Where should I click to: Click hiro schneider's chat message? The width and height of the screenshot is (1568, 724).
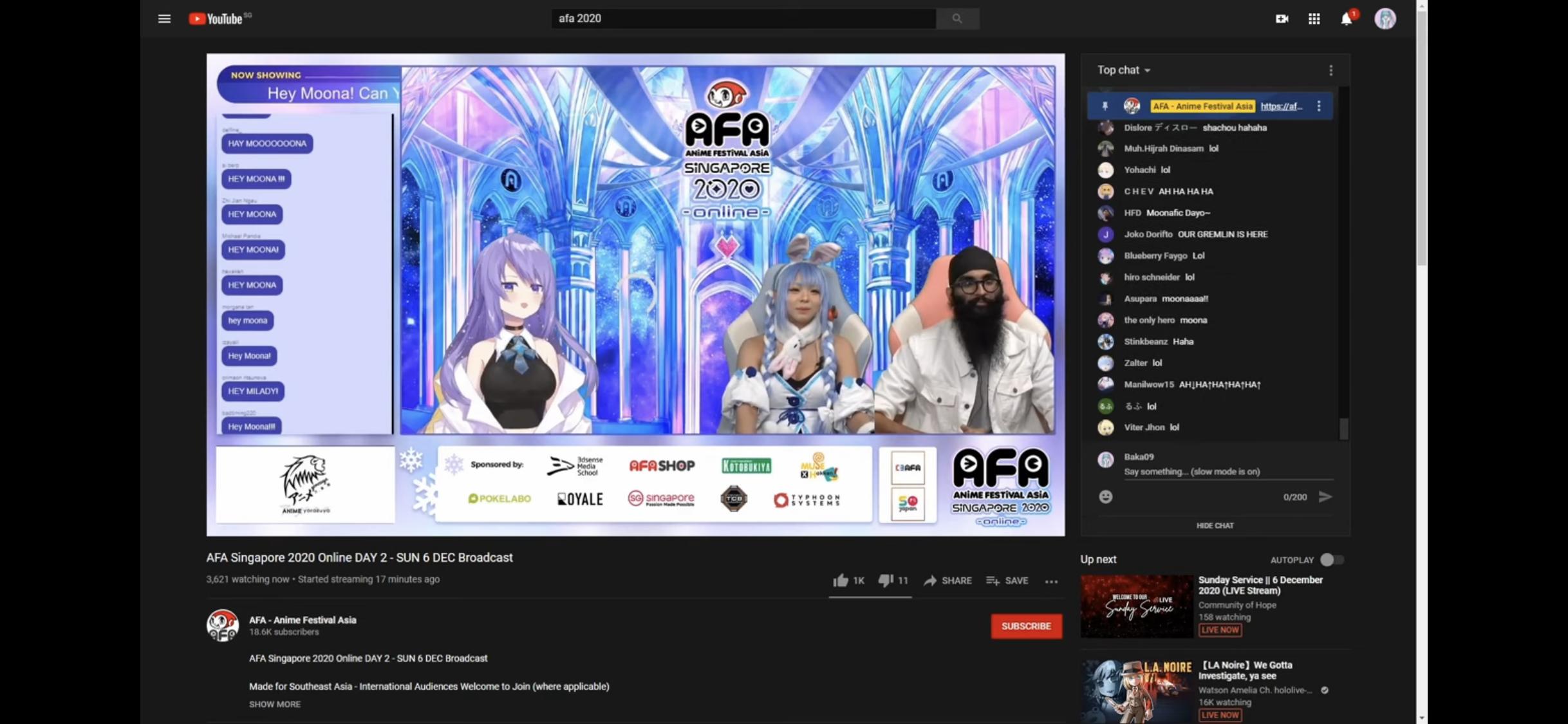pos(1159,277)
